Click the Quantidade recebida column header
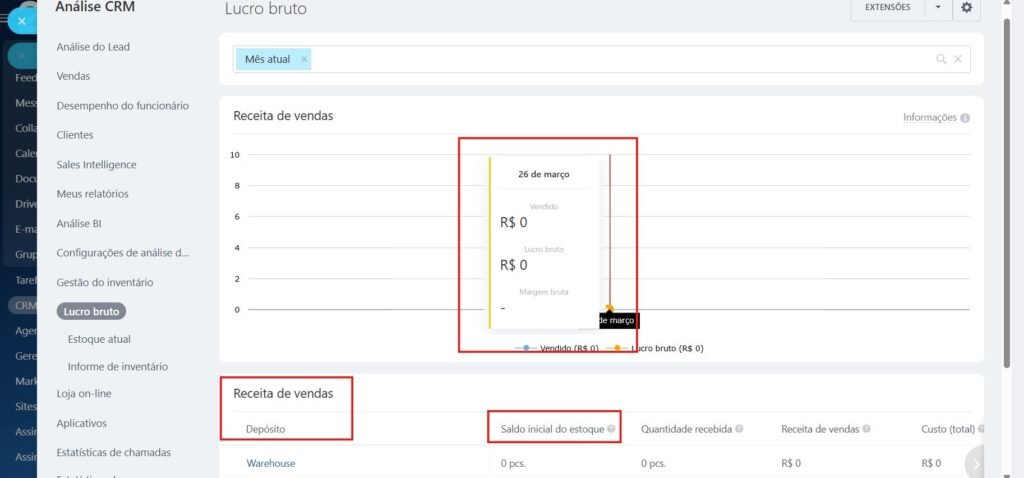The width and height of the screenshot is (1024, 478). (x=686, y=429)
